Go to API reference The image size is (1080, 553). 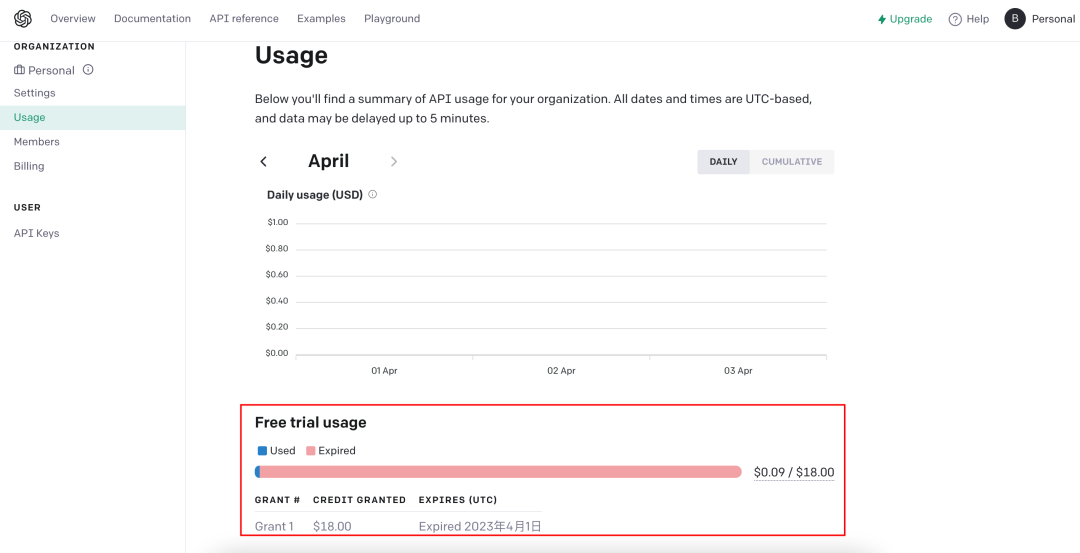pos(244,19)
